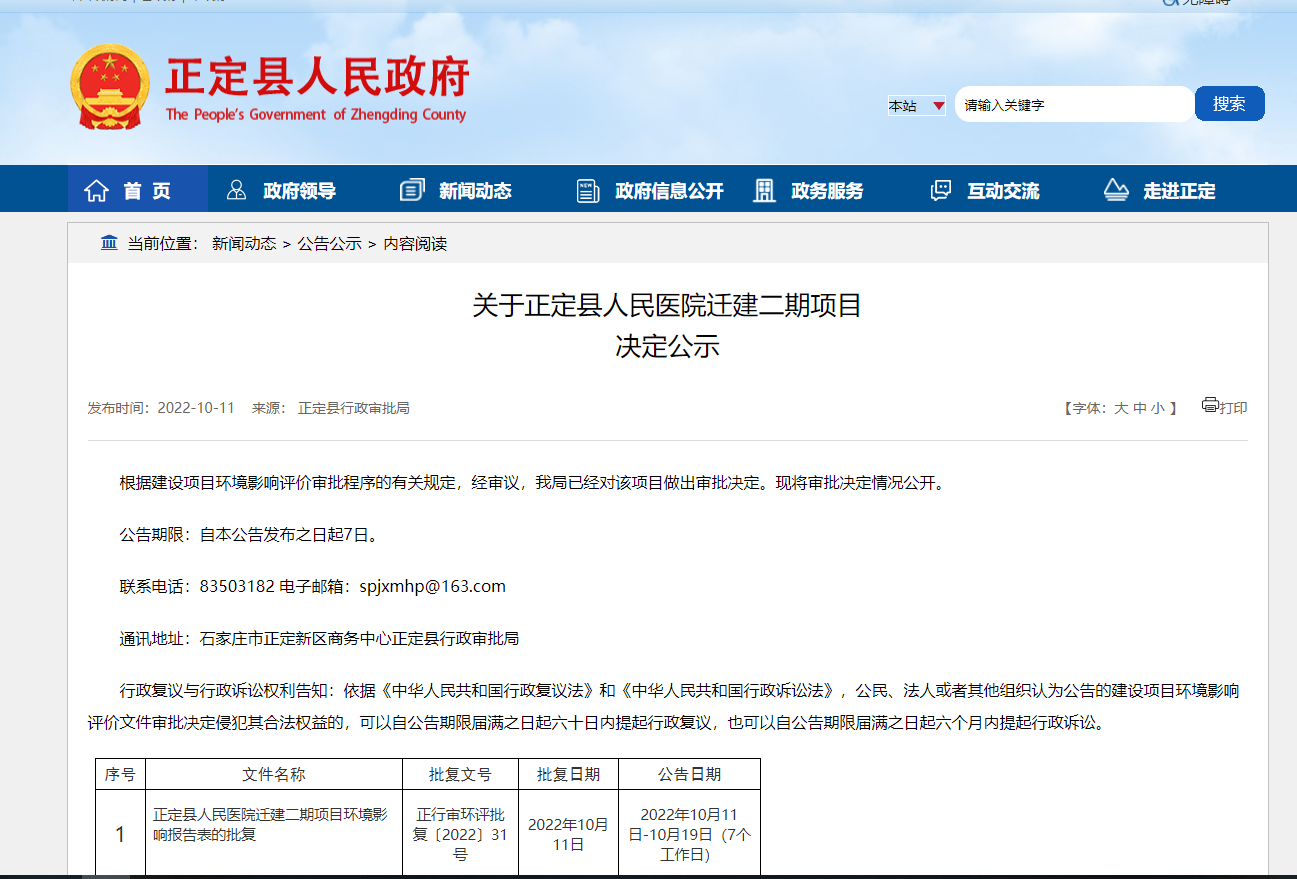Click the cell 正行审环评批复〔2022〕31号
The height and width of the screenshot is (879, 1297).
(460, 834)
